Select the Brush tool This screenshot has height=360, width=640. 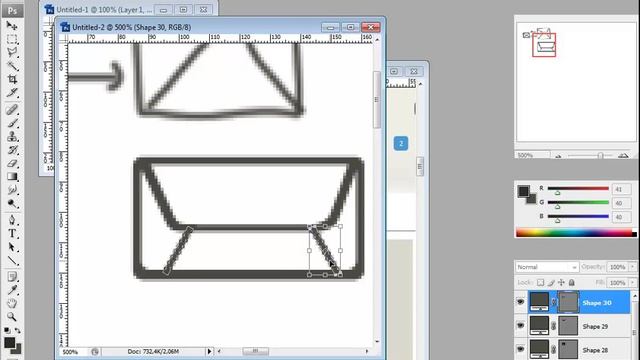(12, 123)
